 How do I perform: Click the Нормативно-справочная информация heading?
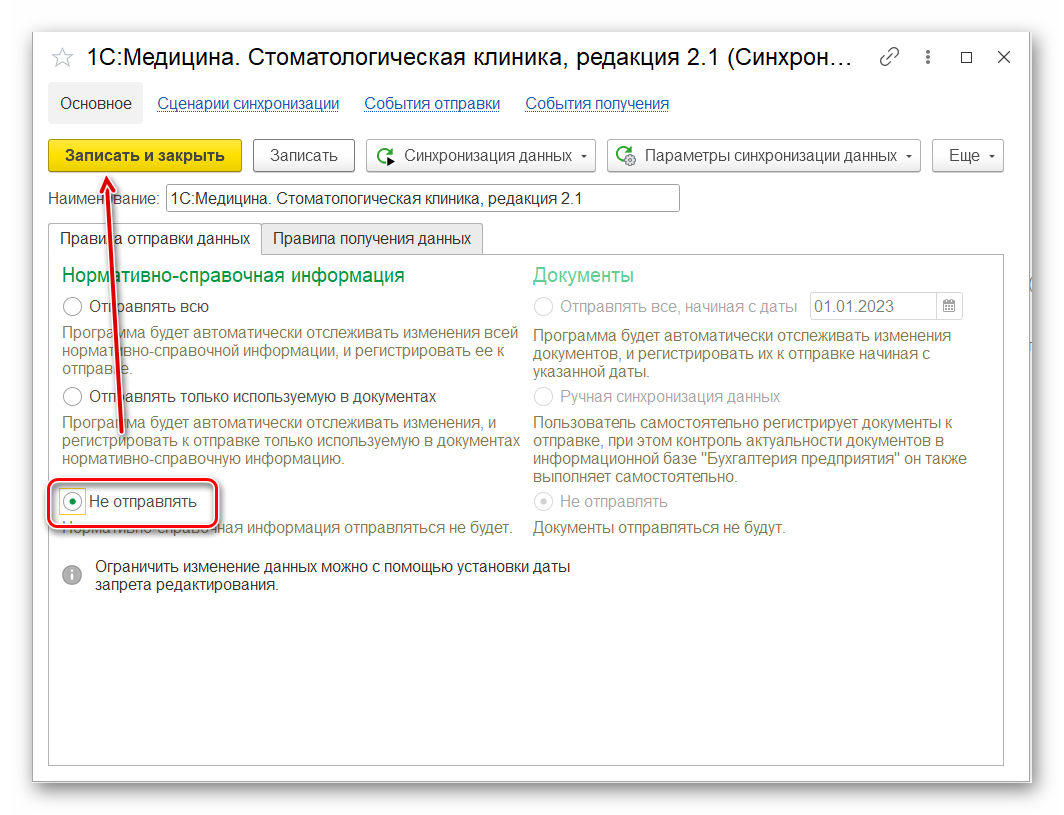click(x=233, y=276)
